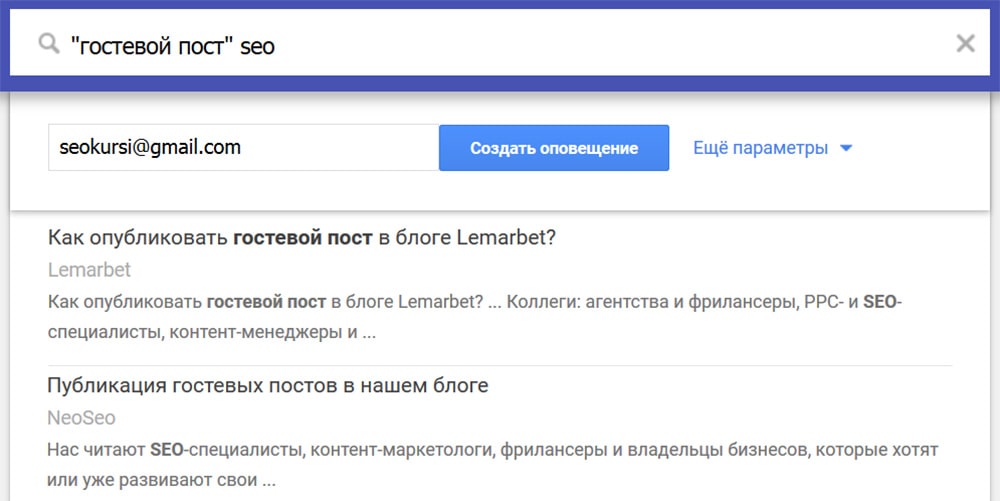This screenshot has width=1000, height=501.
Task: Expand the arrow next to Ещё параметры
Action: 846,148
